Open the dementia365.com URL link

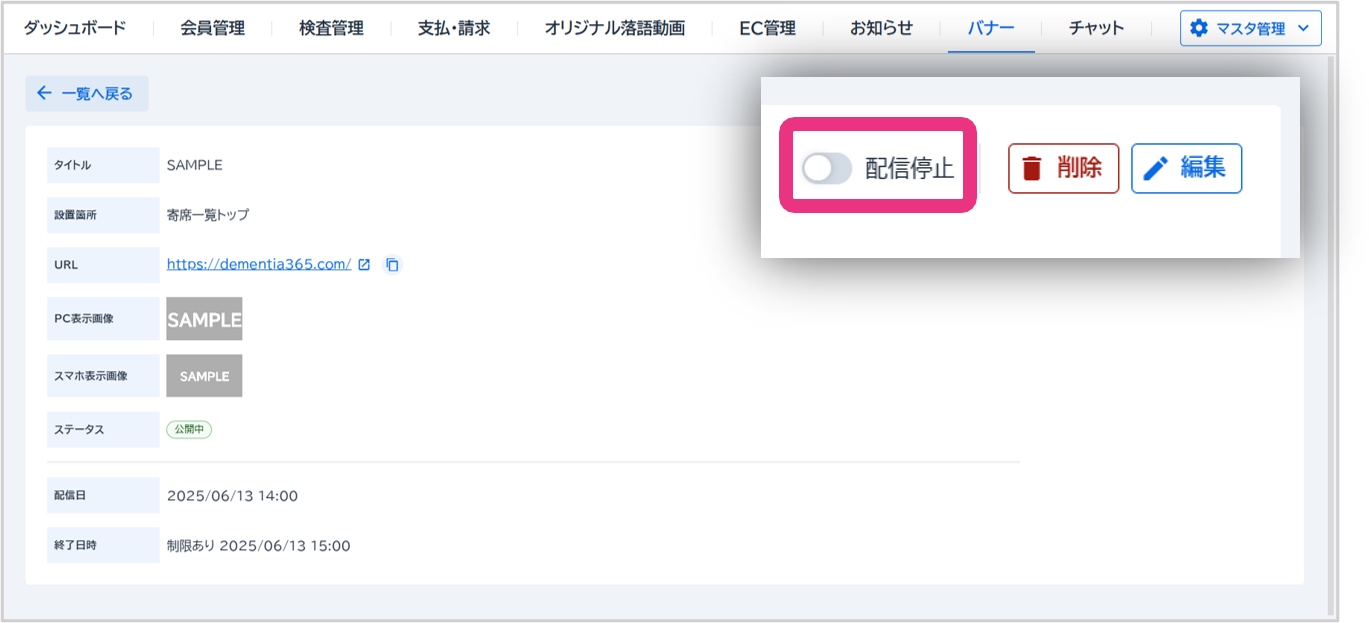[258, 265]
